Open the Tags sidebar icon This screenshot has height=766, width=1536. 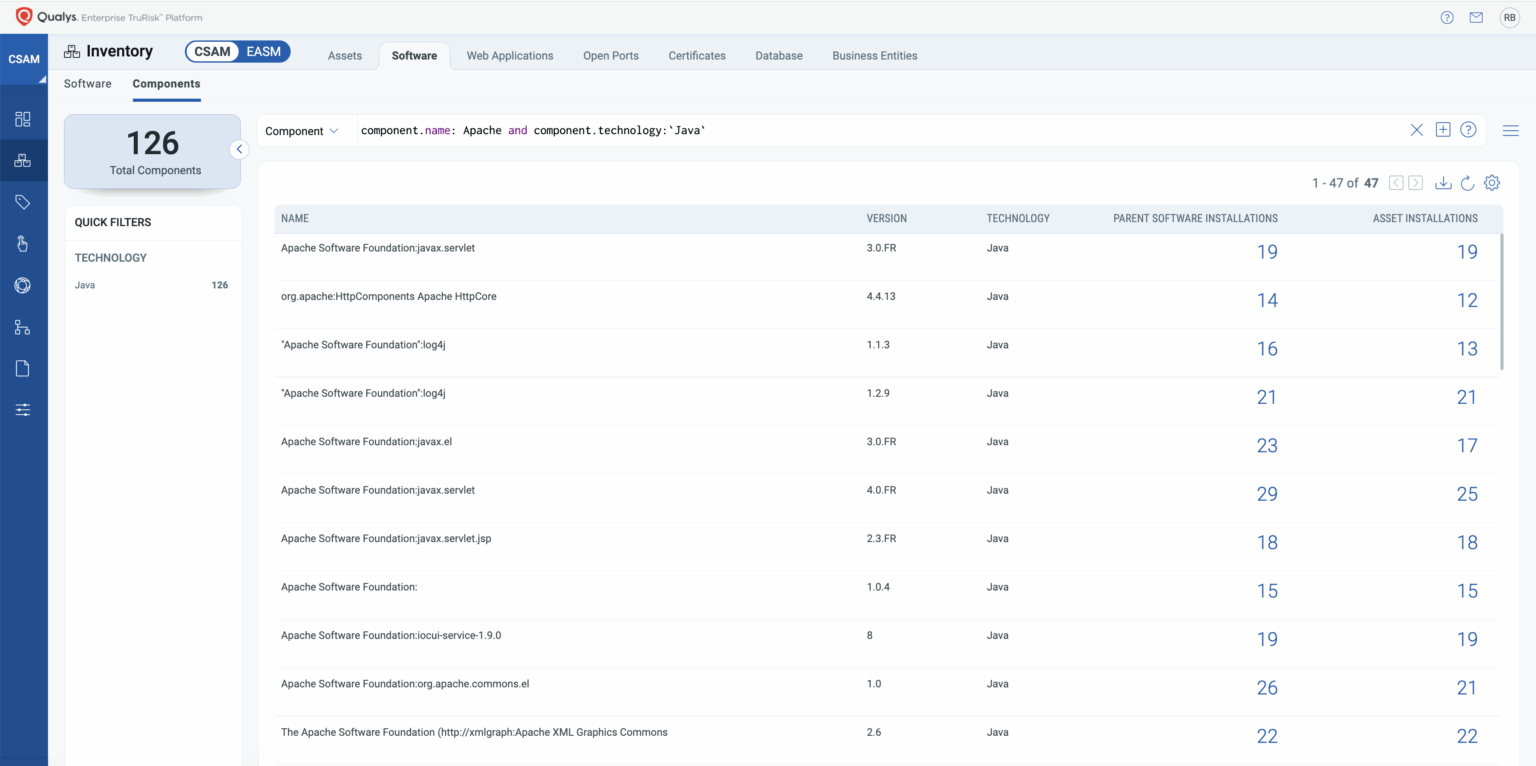tap(22, 200)
